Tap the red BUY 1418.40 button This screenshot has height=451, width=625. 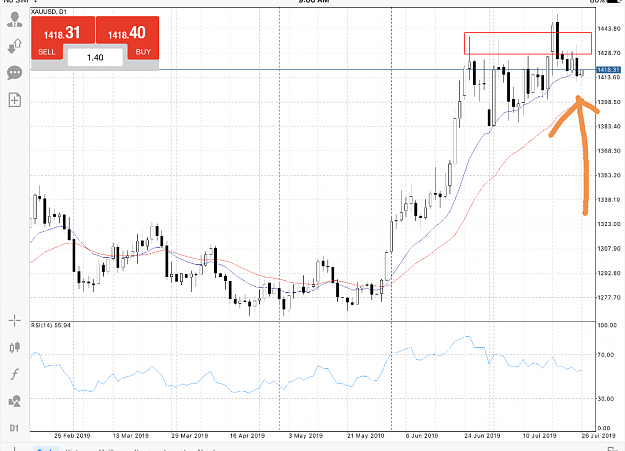[x=128, y=38]
